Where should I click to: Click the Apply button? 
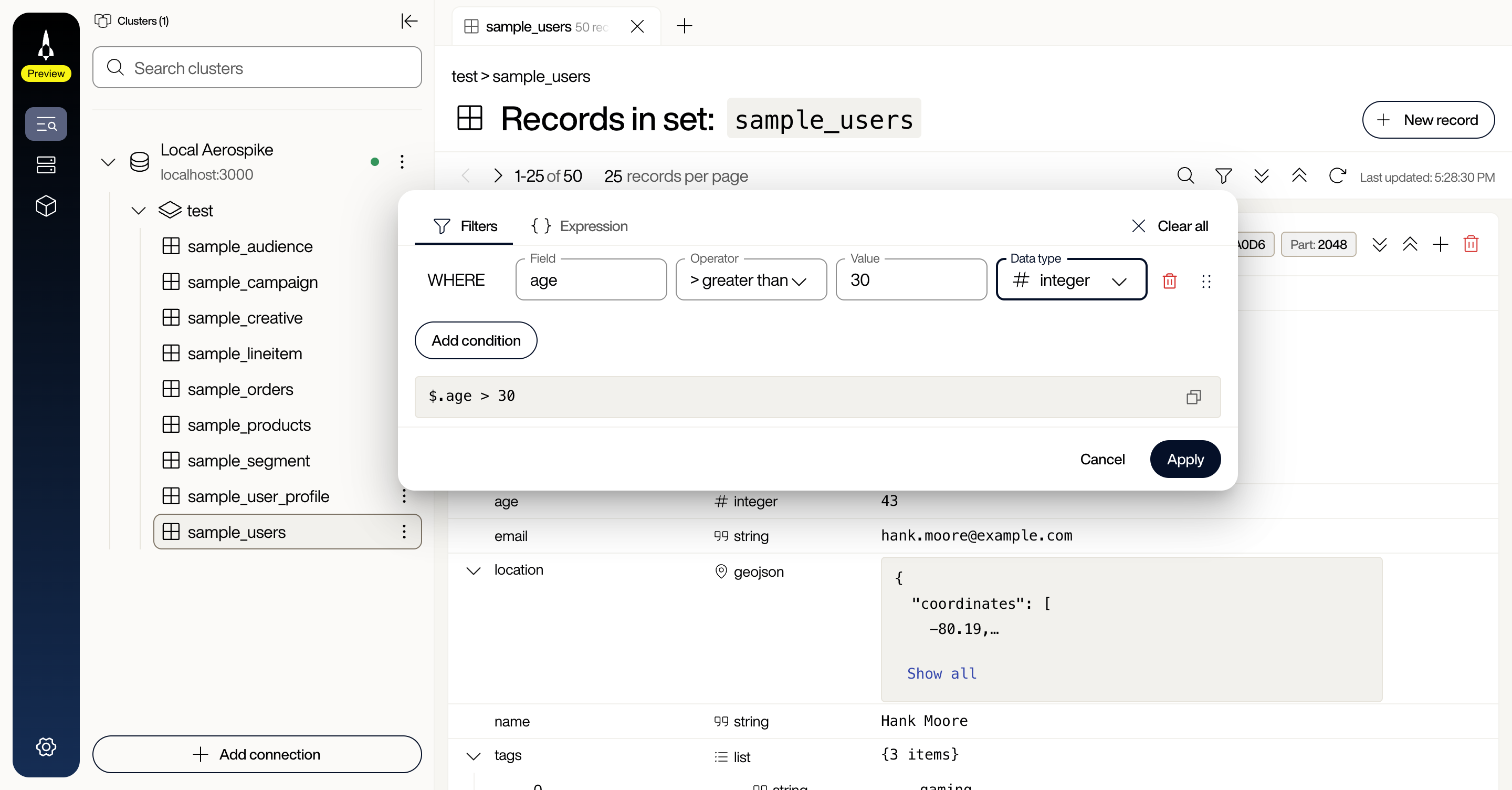click(1184, 459)
